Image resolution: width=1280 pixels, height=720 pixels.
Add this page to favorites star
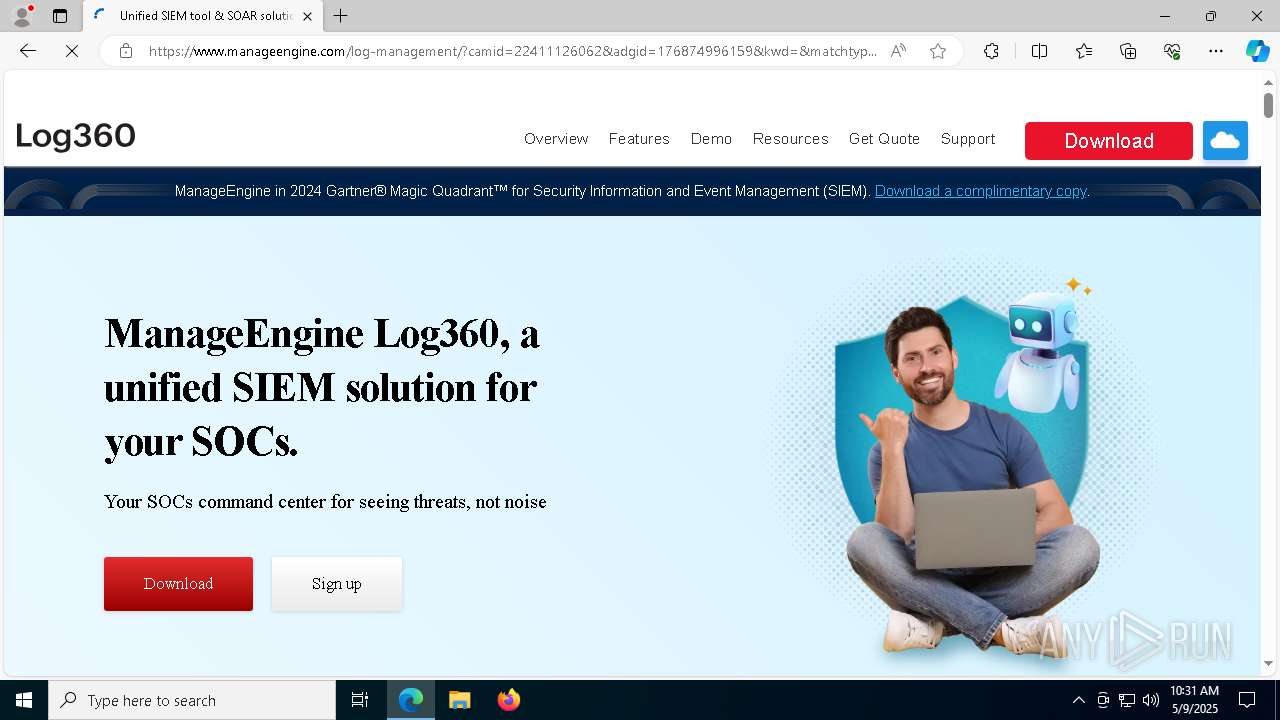coord(938,51)
